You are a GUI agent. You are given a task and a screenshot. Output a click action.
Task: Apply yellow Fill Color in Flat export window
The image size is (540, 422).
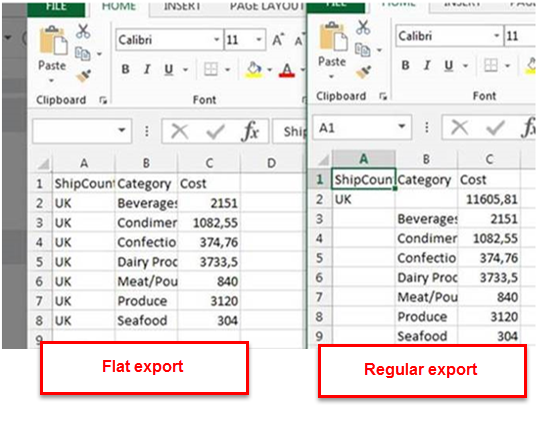pyautogui.click(x=254, y=69)
